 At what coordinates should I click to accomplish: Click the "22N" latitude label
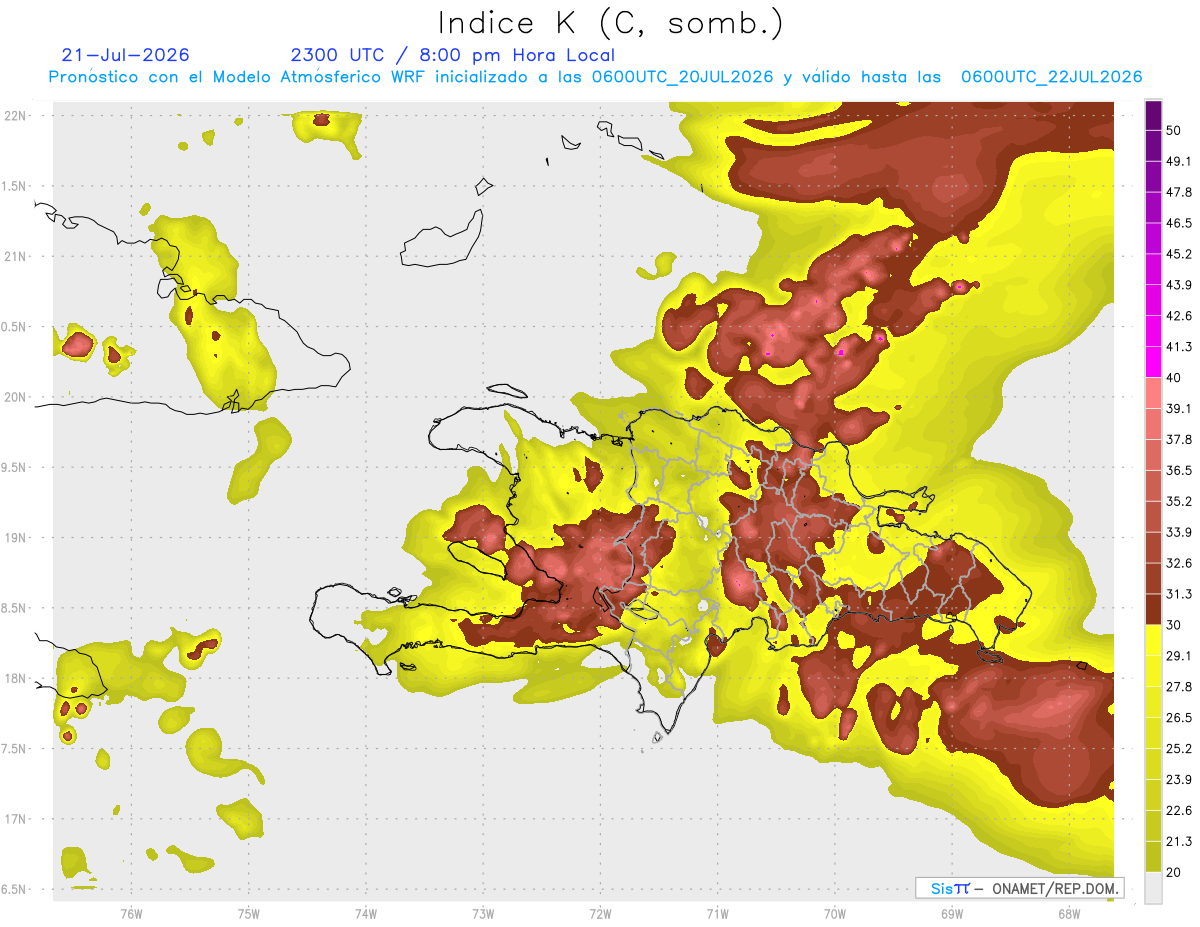(14, 115)
